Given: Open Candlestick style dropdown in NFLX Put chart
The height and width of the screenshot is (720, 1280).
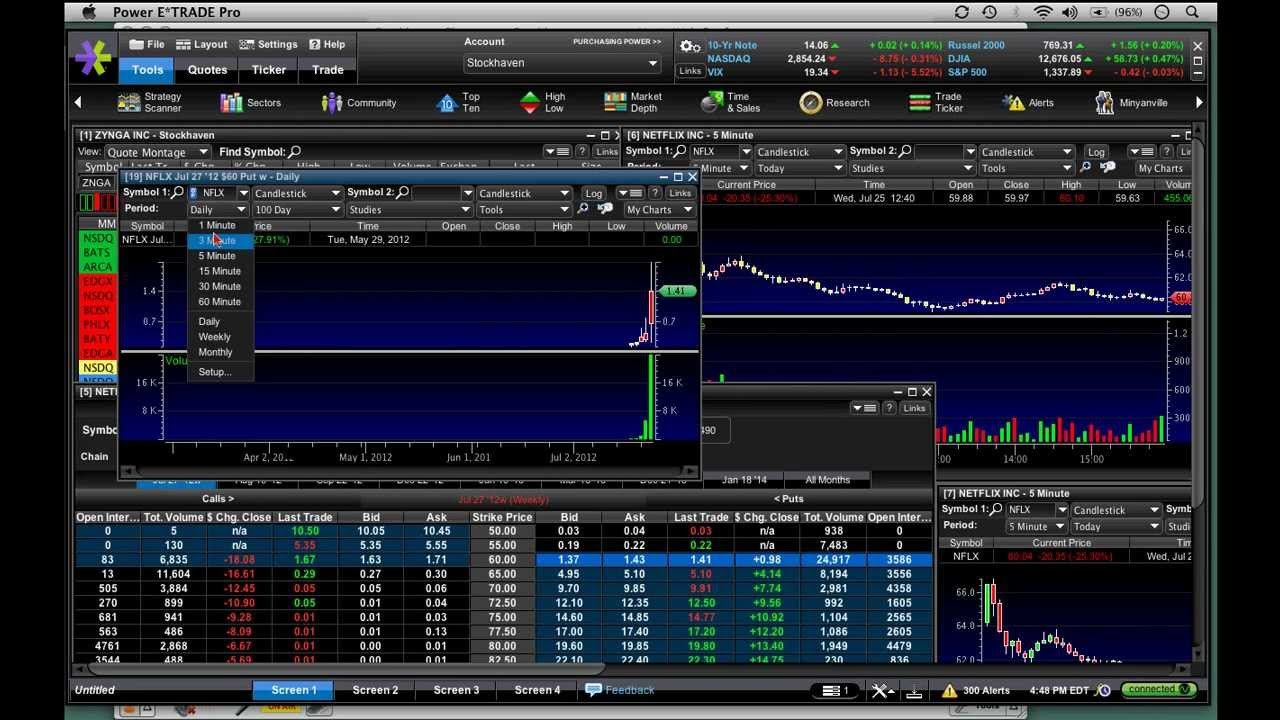Looking at the screenshot, I should 297,193.
